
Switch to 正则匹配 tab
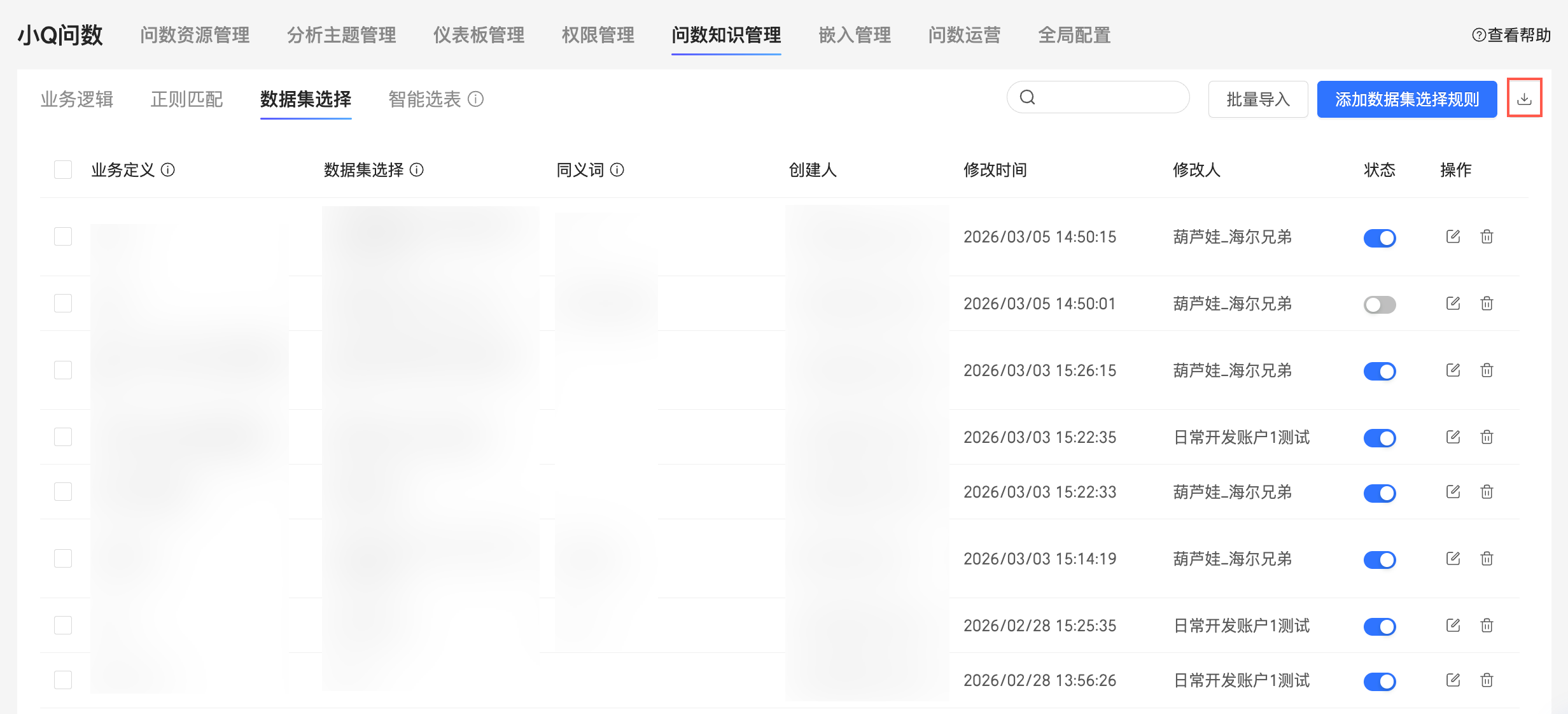[186, 99]
